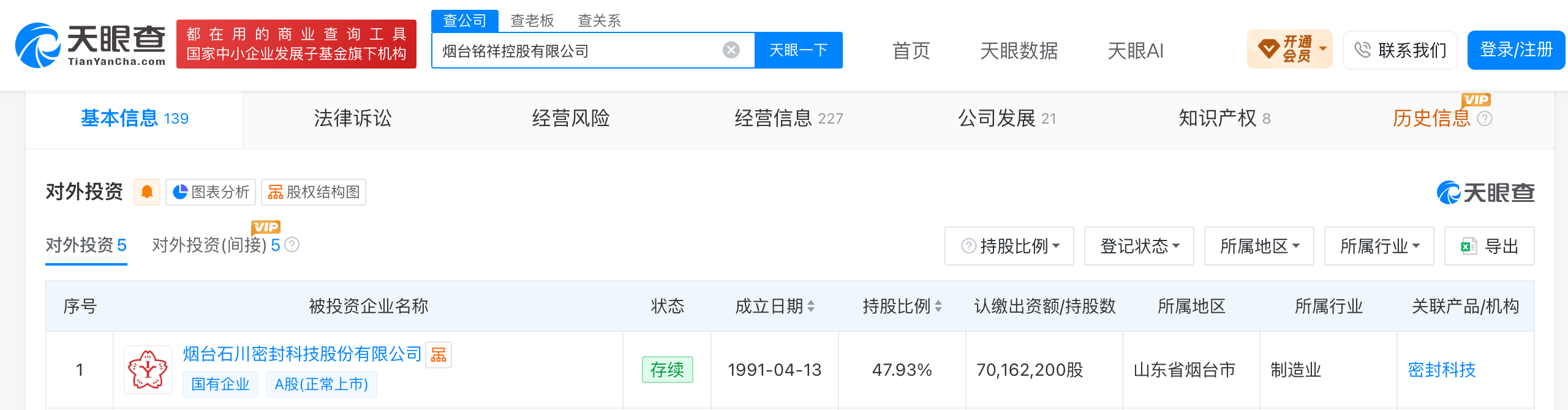The image size is (1568, 410).
Task: Open 图表分析 chart analysis
Action: [211, 192]
